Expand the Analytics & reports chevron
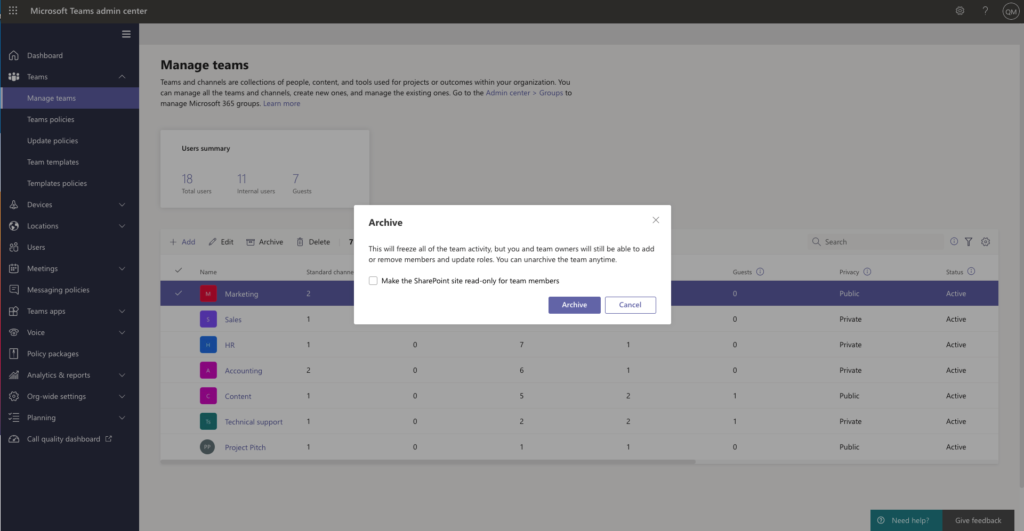The height and width of the screenshot is (531, 1024). [122, 376]
